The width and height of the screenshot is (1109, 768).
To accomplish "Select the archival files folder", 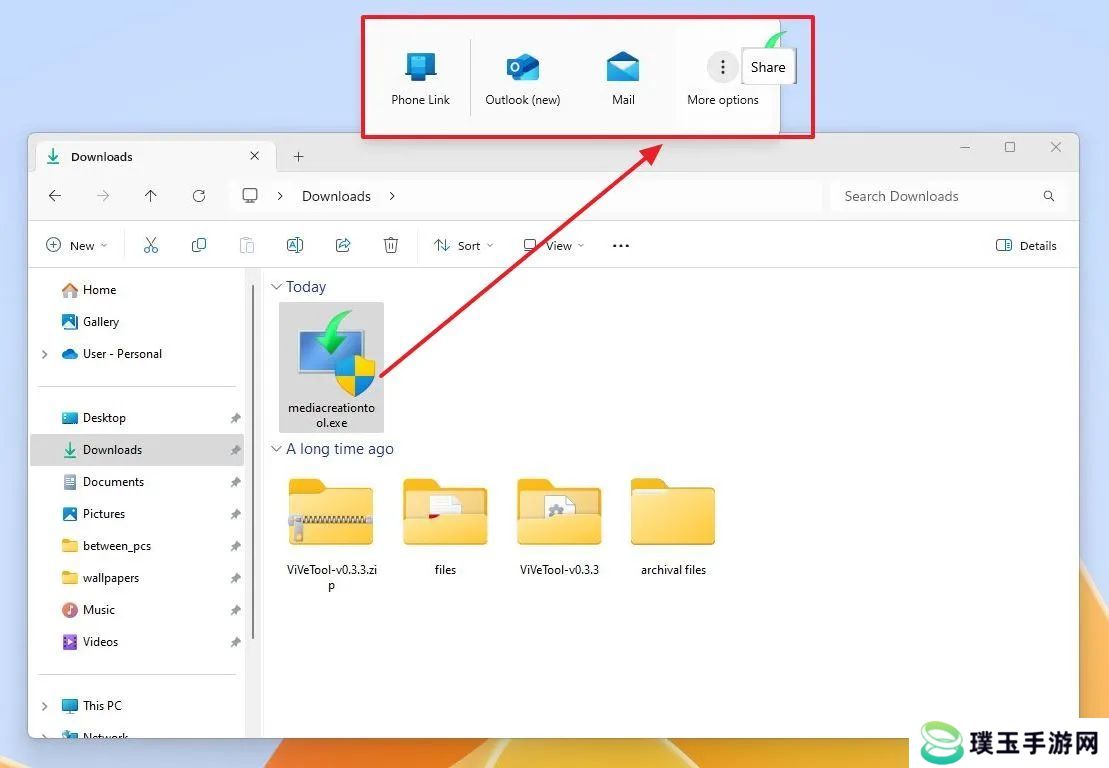I will (x=673, y=528).
